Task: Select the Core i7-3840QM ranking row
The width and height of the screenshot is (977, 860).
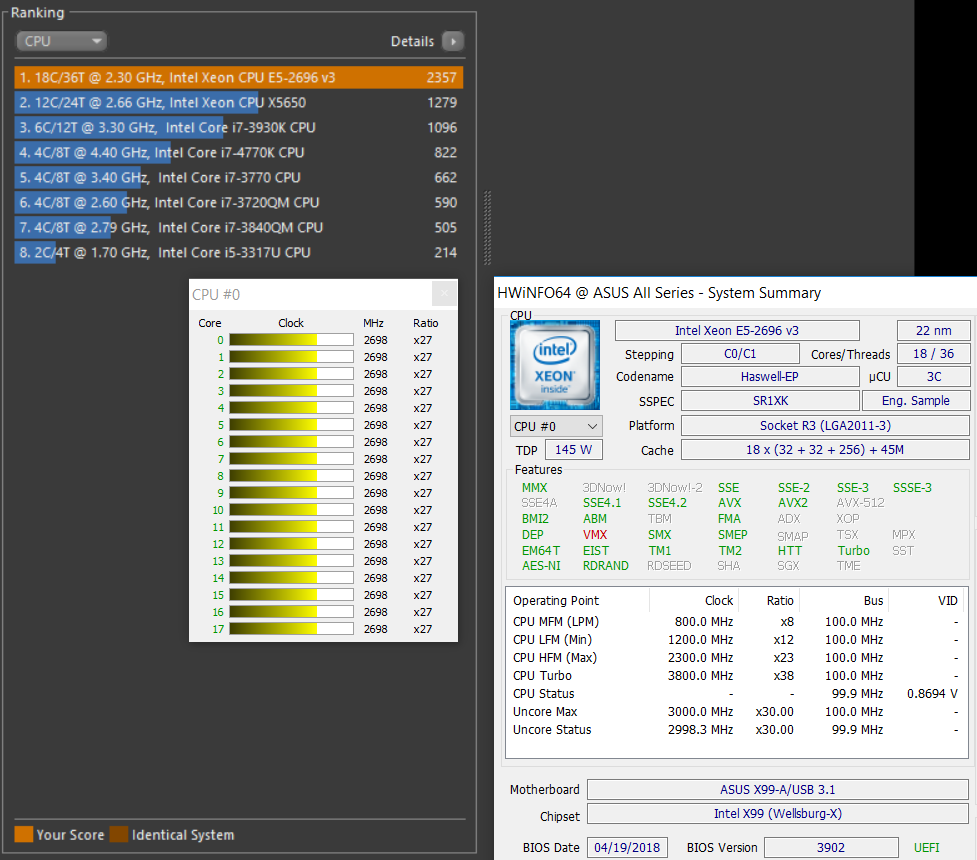Action: click(x=239, y=227)
